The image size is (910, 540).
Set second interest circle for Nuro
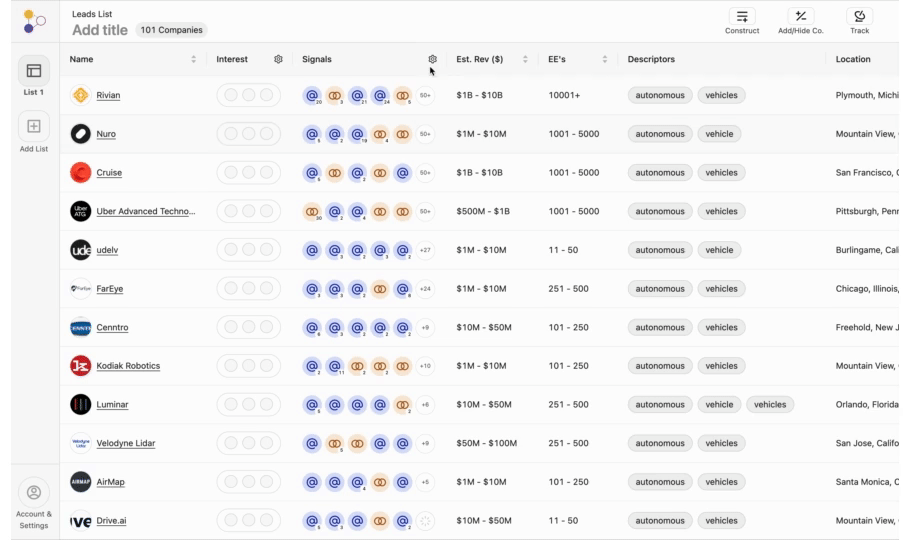[x=248, y=134]
